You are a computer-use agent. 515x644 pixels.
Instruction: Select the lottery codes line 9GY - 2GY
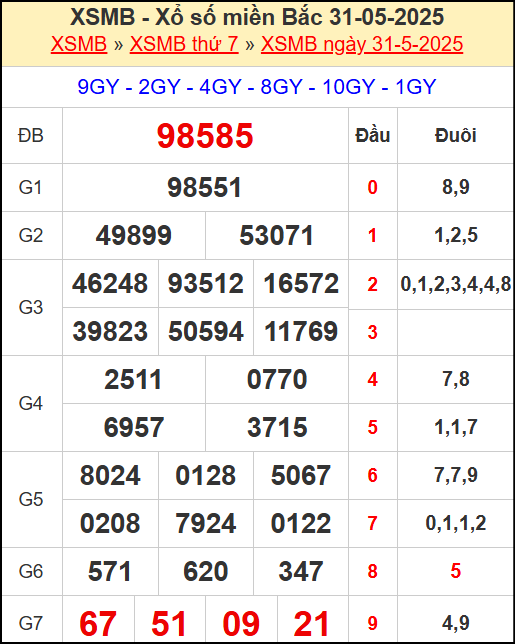[257, 87]
